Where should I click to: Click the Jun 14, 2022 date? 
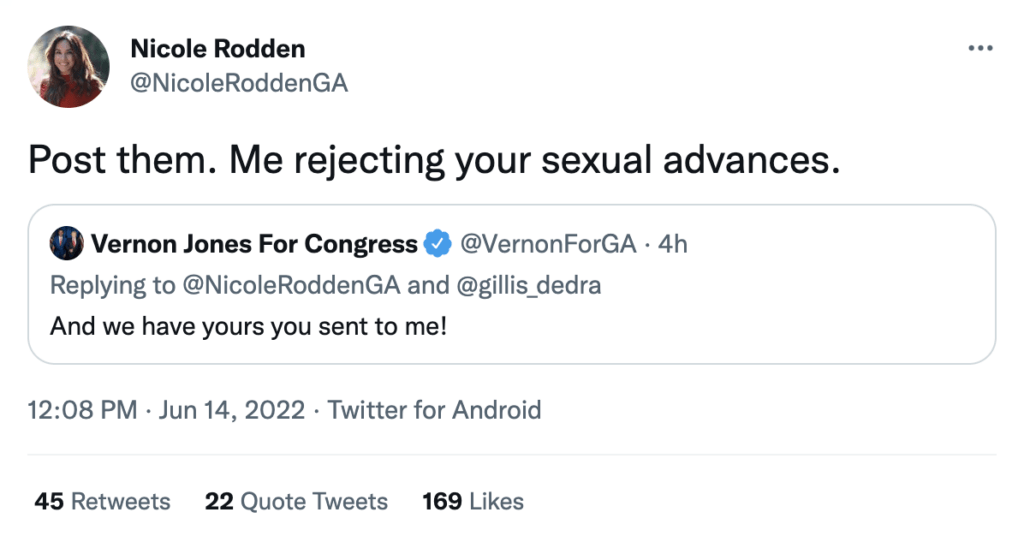pos(232,409)
